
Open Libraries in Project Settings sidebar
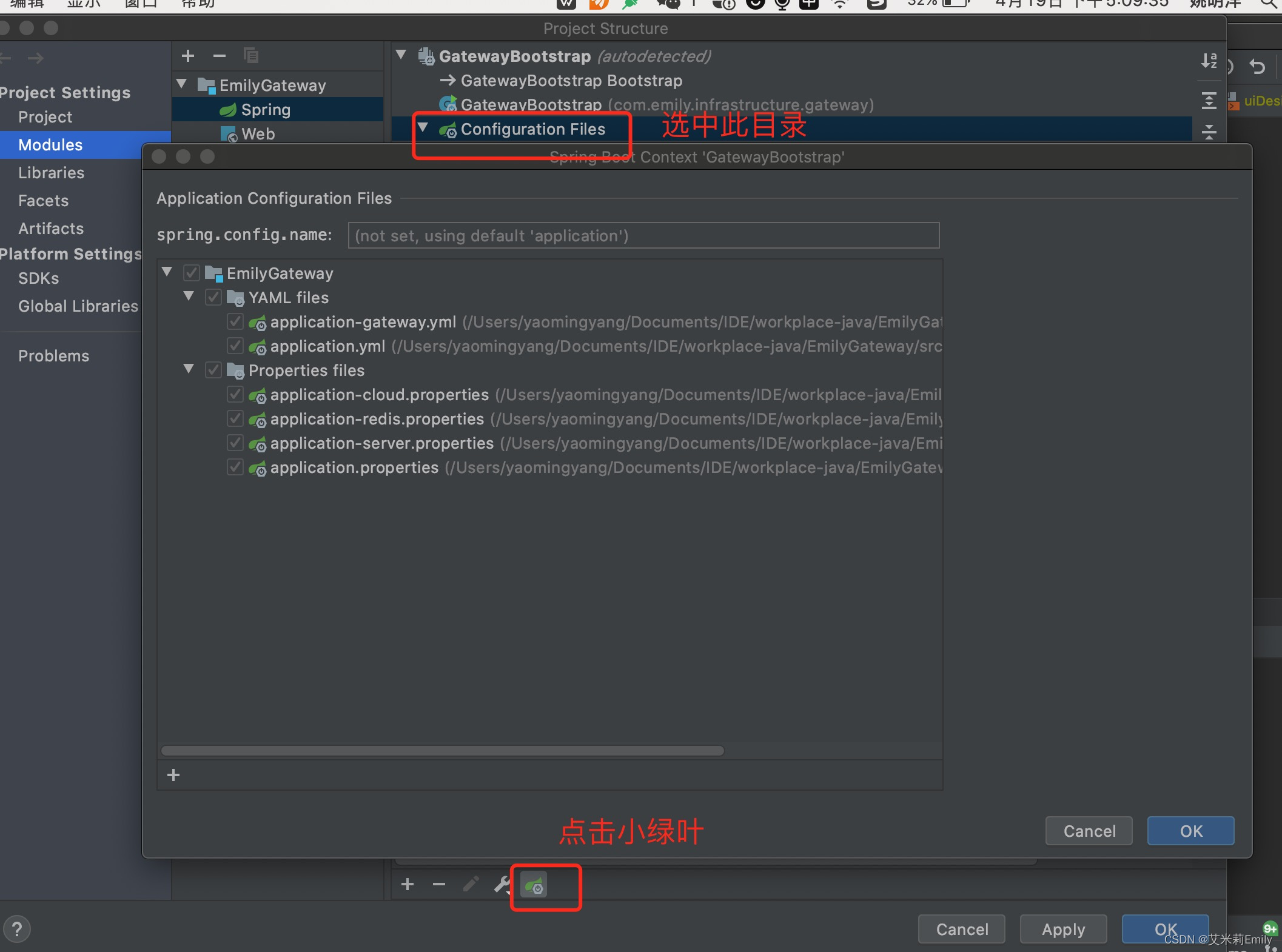click(x=51, y=173)
